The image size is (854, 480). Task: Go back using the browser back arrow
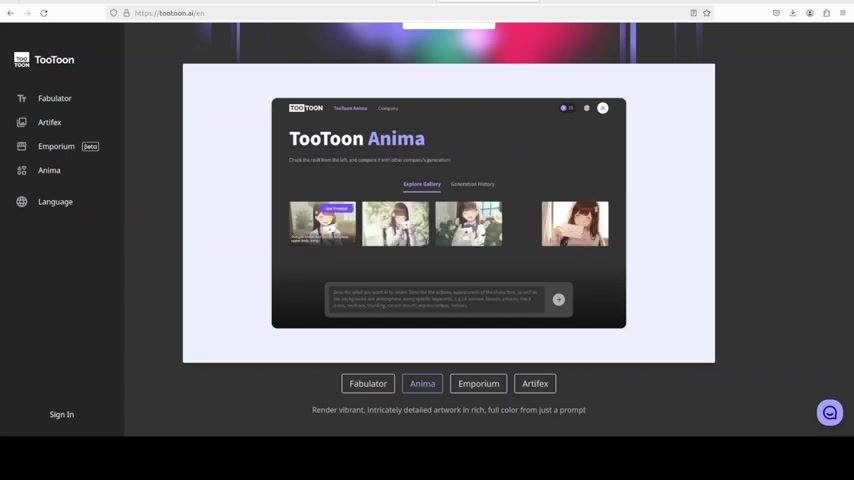11,13
